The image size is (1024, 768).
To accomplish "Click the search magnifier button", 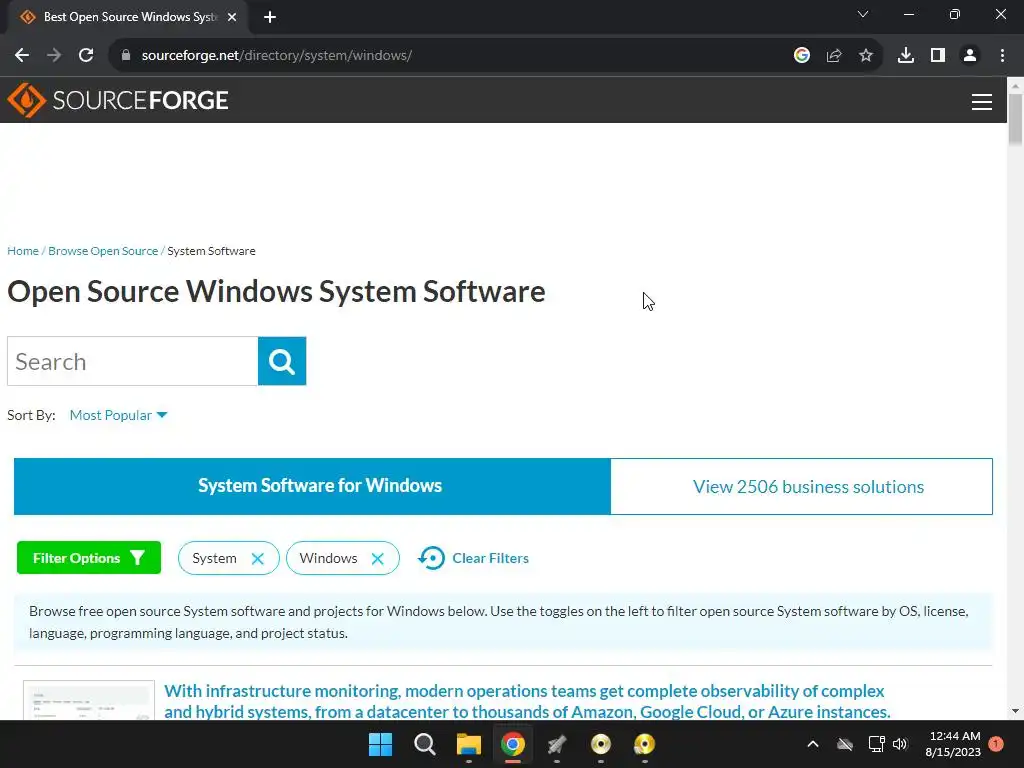I will 282,361.
